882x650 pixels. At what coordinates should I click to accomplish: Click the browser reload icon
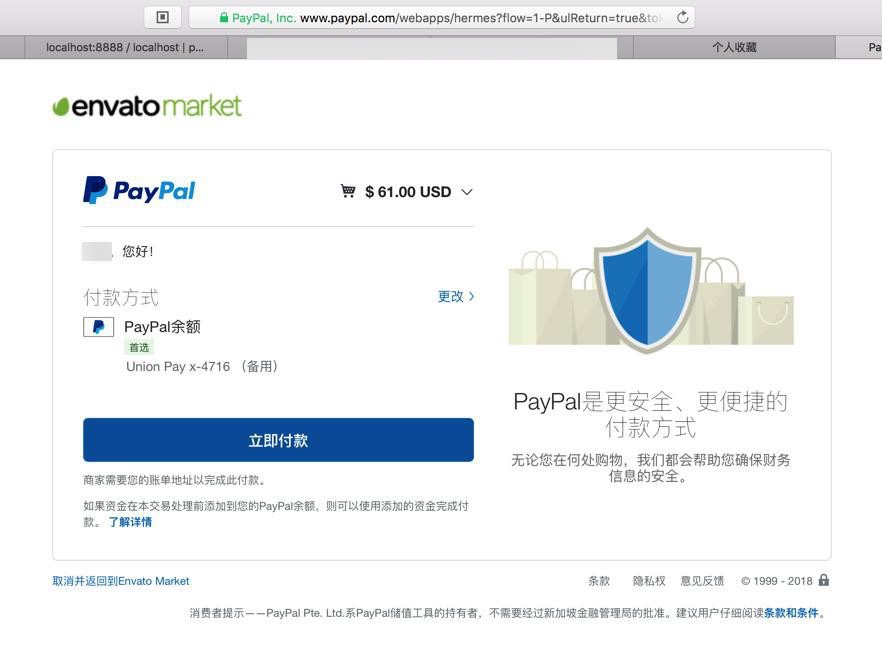click(682, 17)
